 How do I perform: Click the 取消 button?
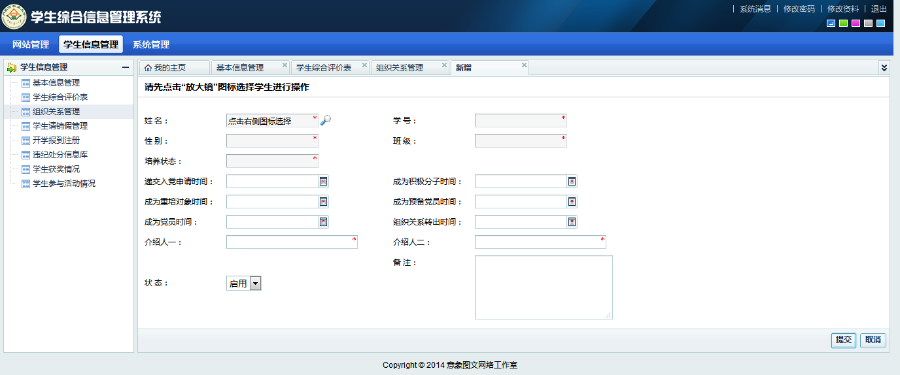pos(873,340)
